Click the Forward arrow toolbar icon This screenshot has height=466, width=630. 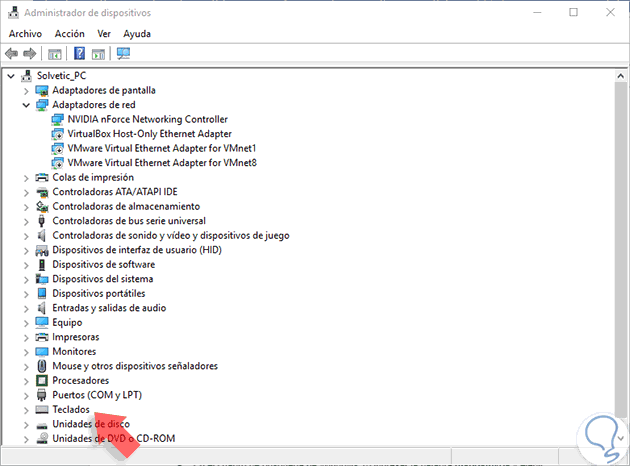pos(30,53)
